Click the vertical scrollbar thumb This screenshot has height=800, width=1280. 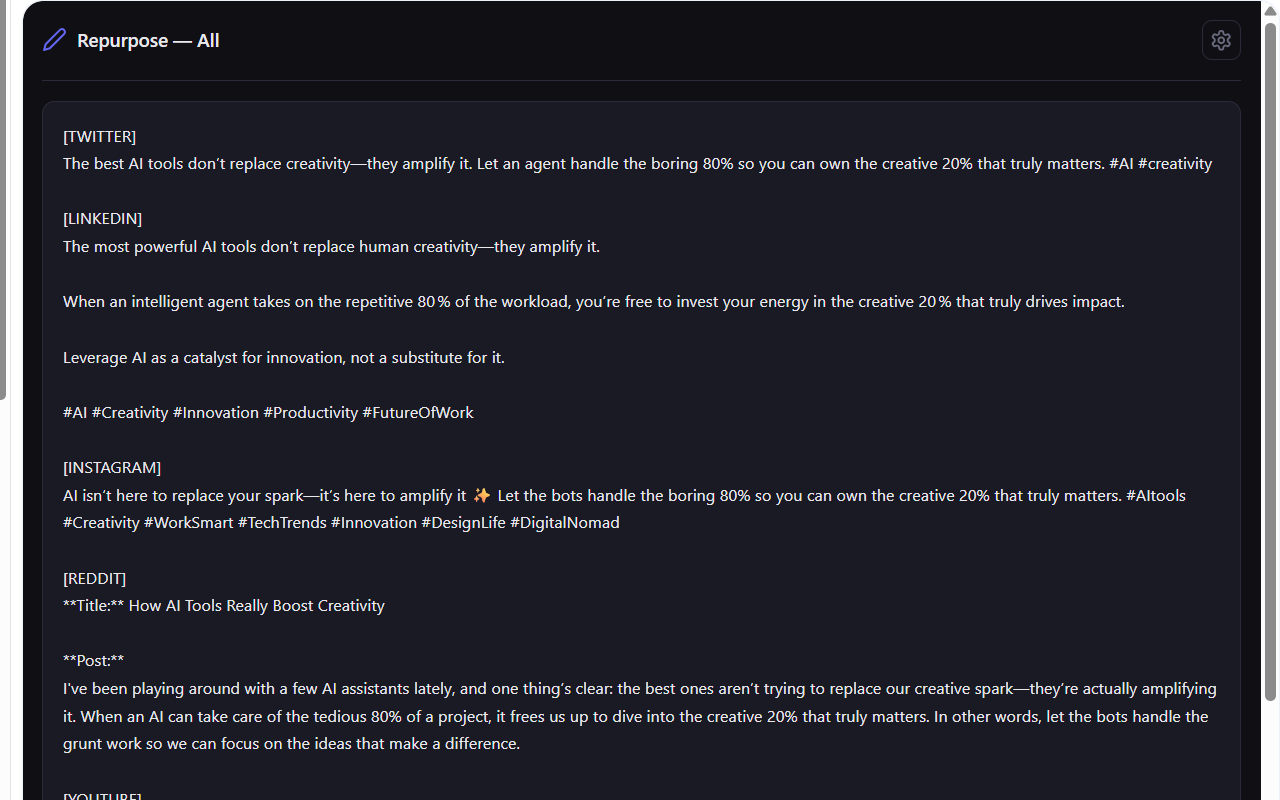[1271, 360]
